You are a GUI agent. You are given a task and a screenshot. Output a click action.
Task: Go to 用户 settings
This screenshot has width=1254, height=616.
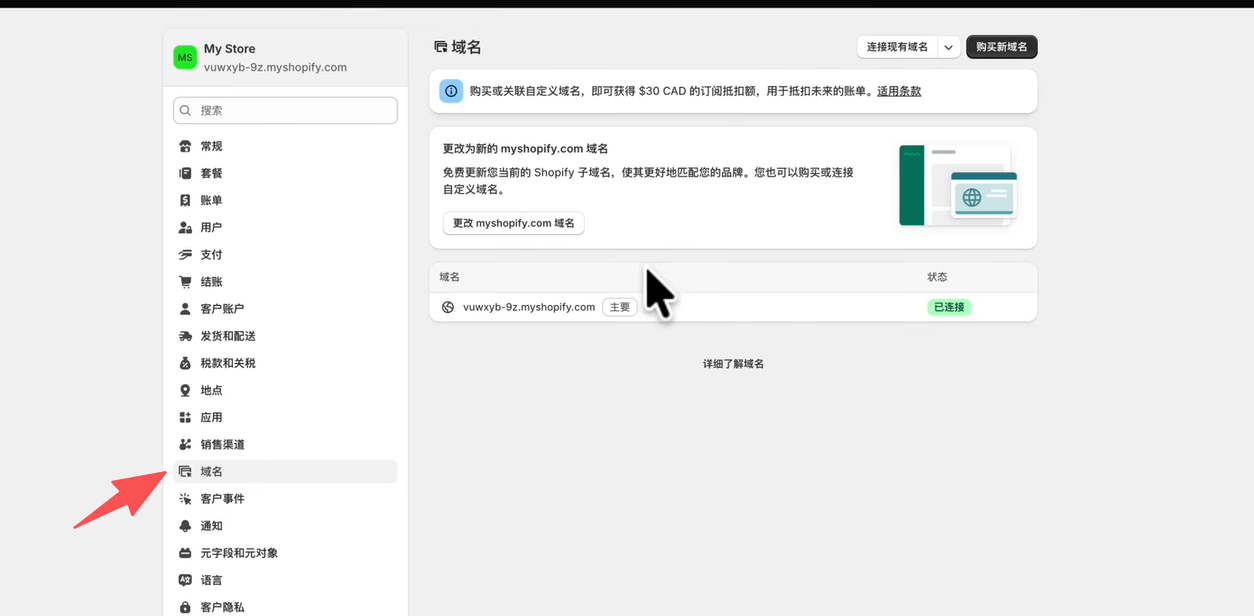(x=285, y=227)
